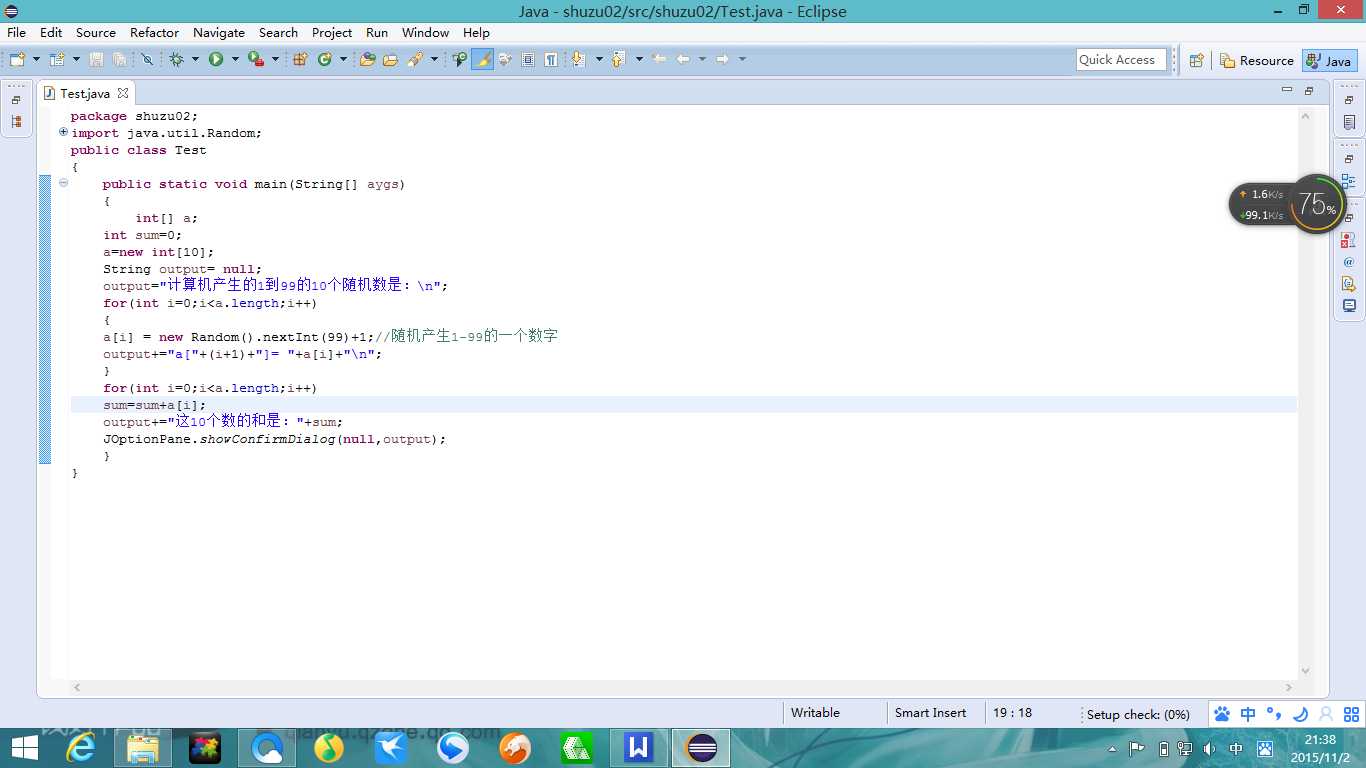The image size is (1366, 768).
Task: Open the Problems view icon
Action: pos(1349,240)
